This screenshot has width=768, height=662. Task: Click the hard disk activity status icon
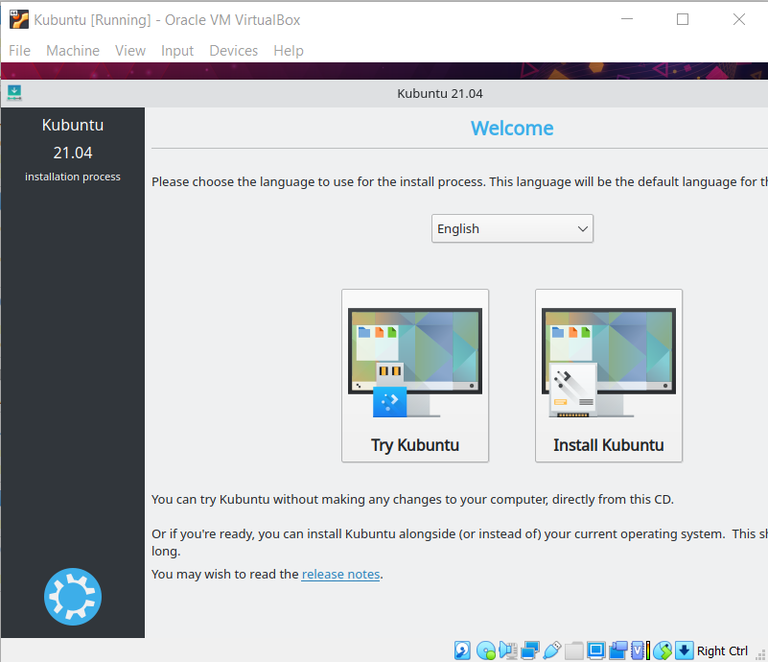click(462, 650)
